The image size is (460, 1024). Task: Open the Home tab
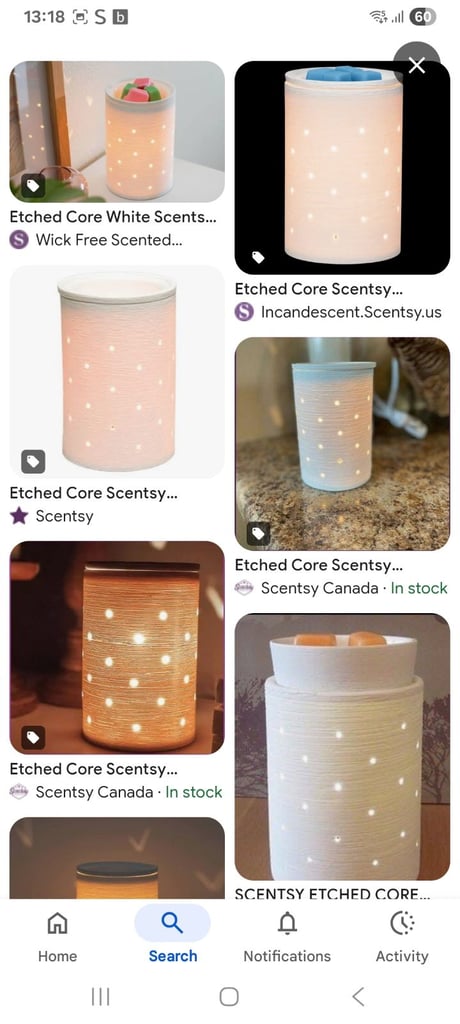(58, 938)
